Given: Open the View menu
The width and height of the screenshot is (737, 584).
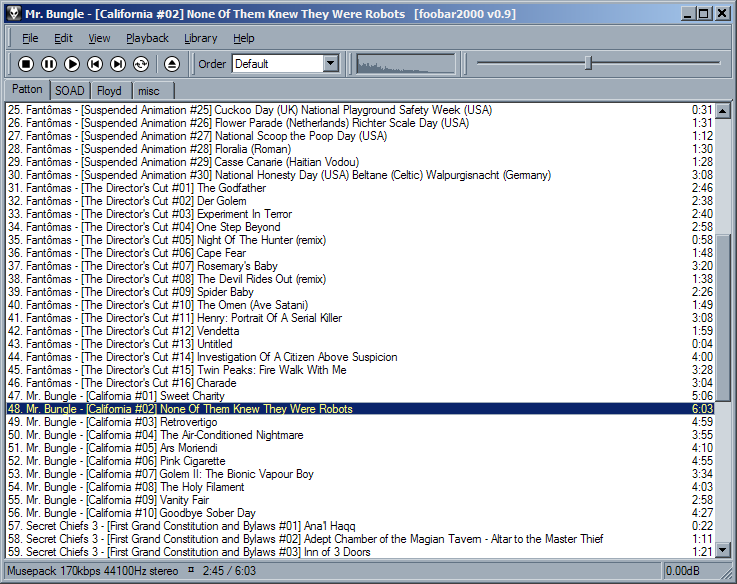Looking at the screenshot, I should (99, 38).
